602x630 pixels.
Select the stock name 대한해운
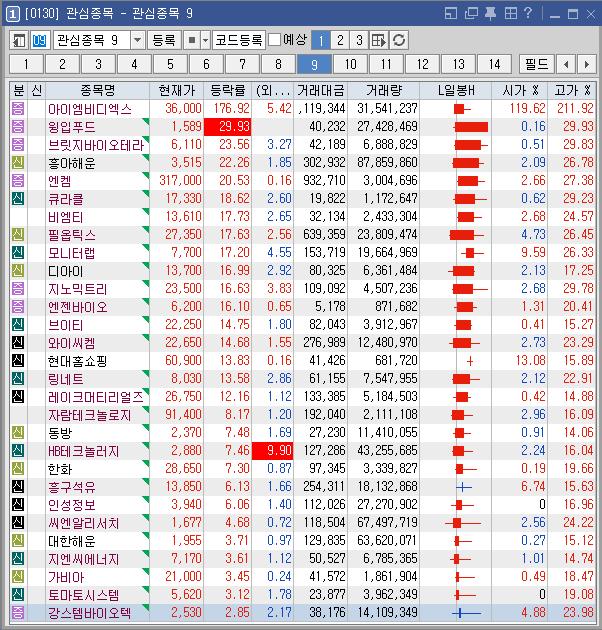coord(72,541)
